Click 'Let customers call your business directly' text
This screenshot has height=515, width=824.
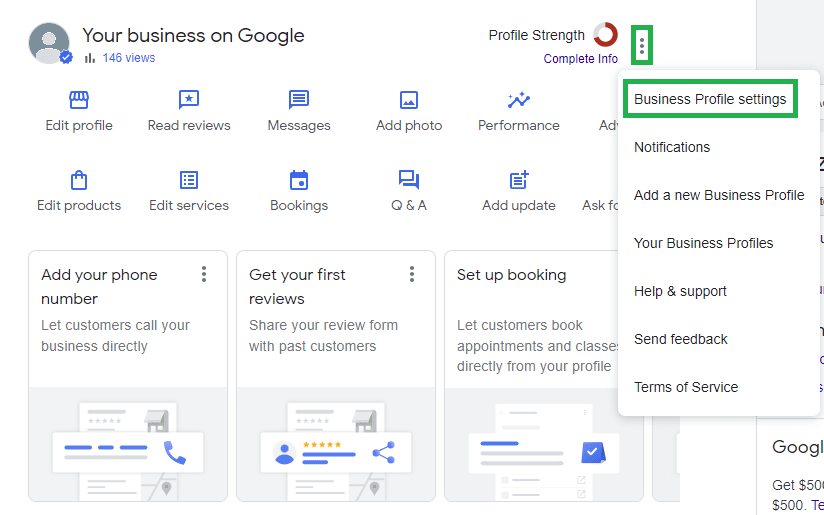[116, 335]
